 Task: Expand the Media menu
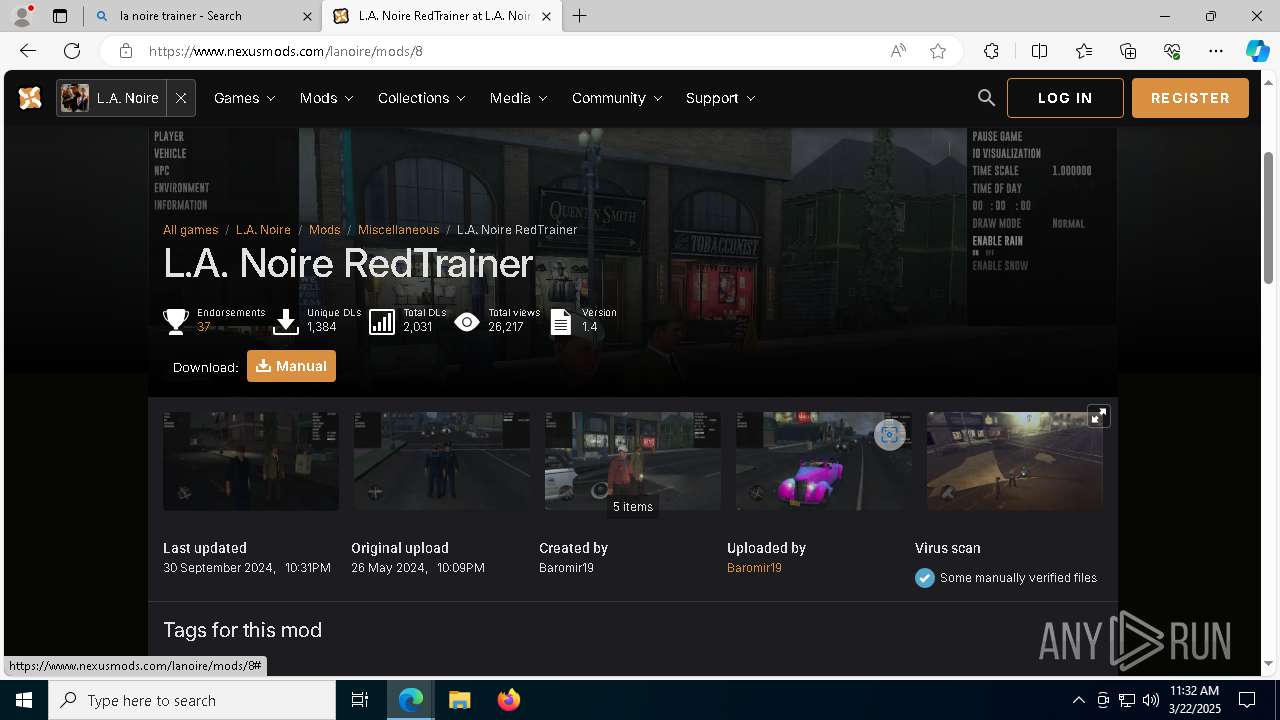click(518, 98)
